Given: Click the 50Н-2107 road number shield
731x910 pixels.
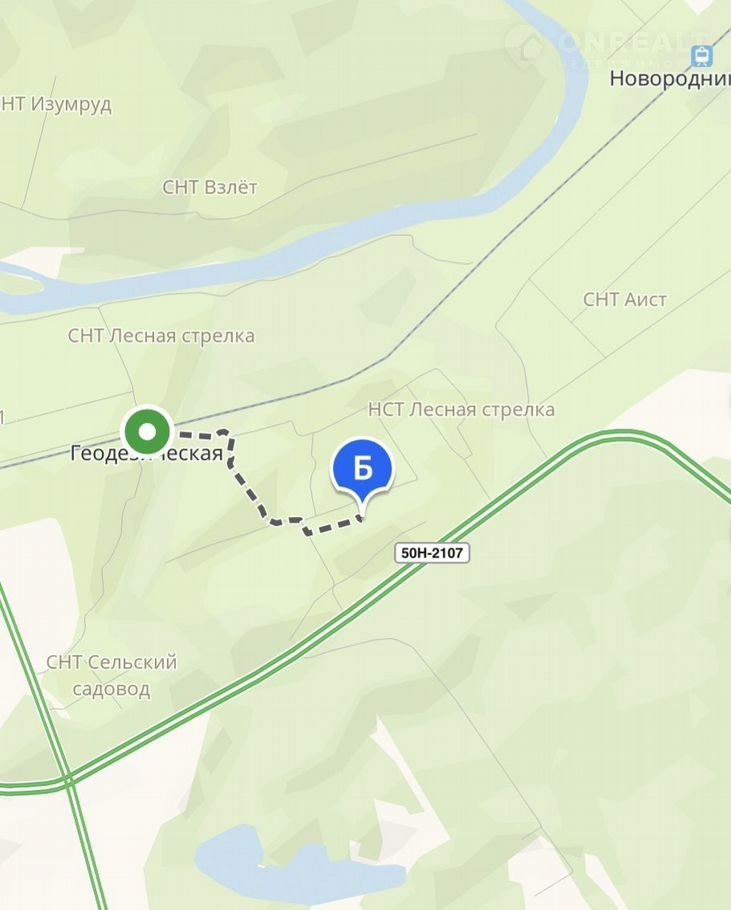Looking at the screenshot, I should pos(432,552).
